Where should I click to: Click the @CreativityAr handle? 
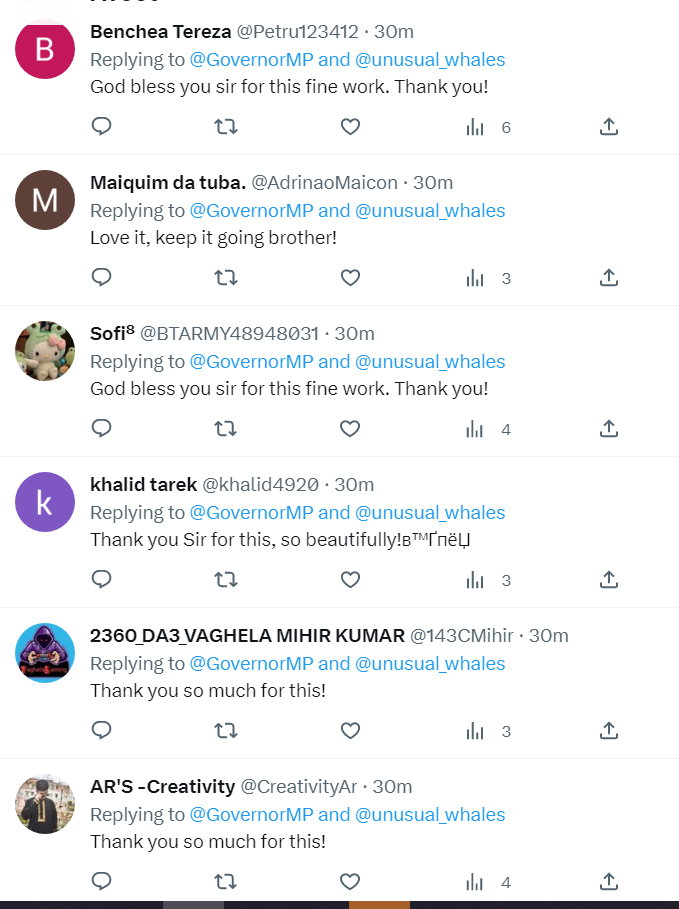298,787
